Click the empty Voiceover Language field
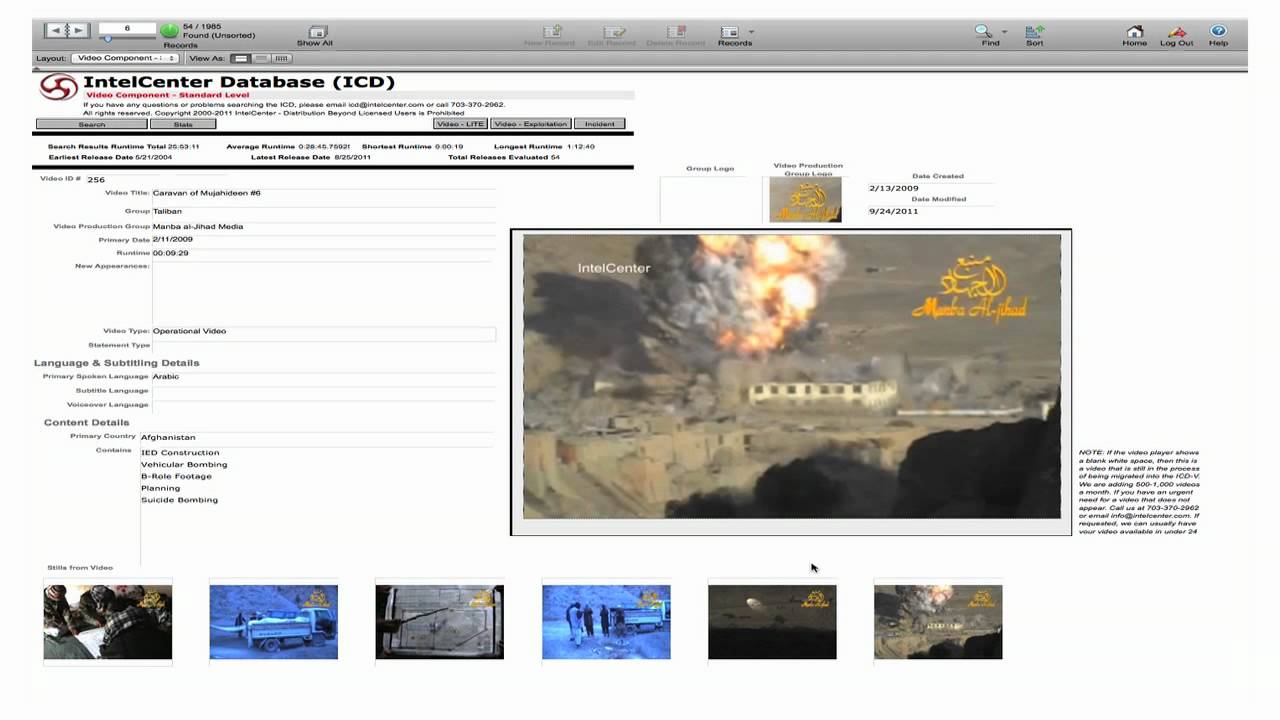This screenshot has width=1280, height=720. click(x=323, y=404)
